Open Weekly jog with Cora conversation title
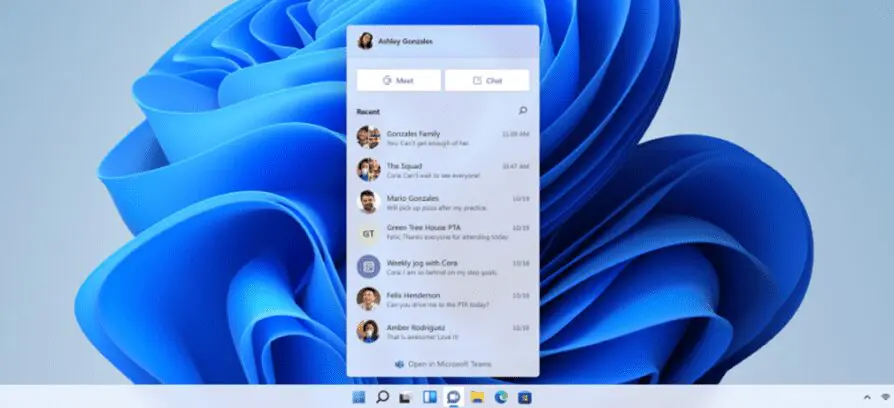 click(422, 263)
